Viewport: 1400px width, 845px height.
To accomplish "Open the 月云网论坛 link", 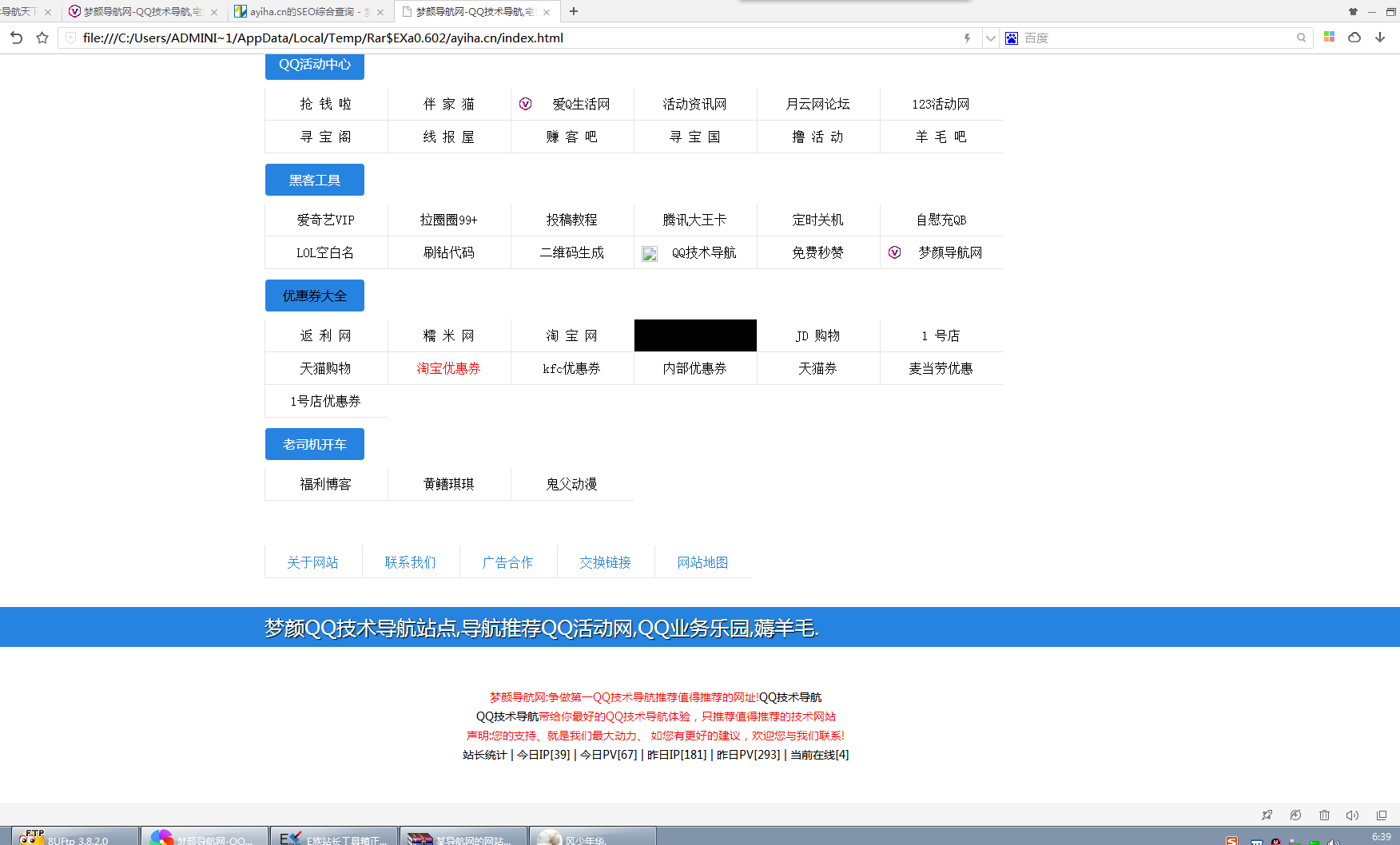I will 818,104.
